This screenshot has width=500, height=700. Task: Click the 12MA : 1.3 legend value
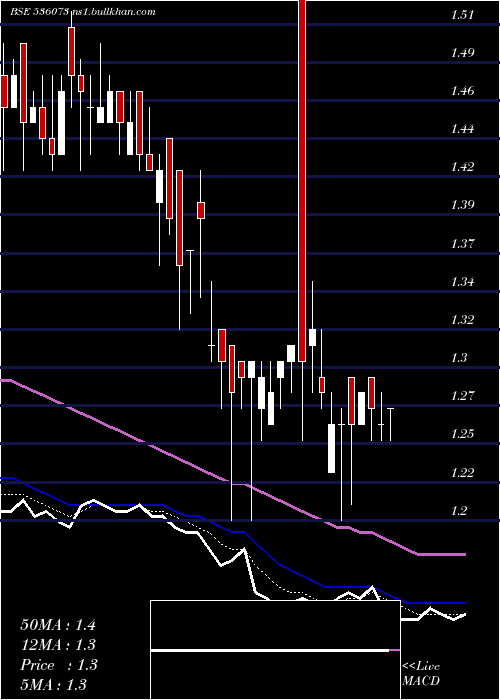(x=58, y=645)
